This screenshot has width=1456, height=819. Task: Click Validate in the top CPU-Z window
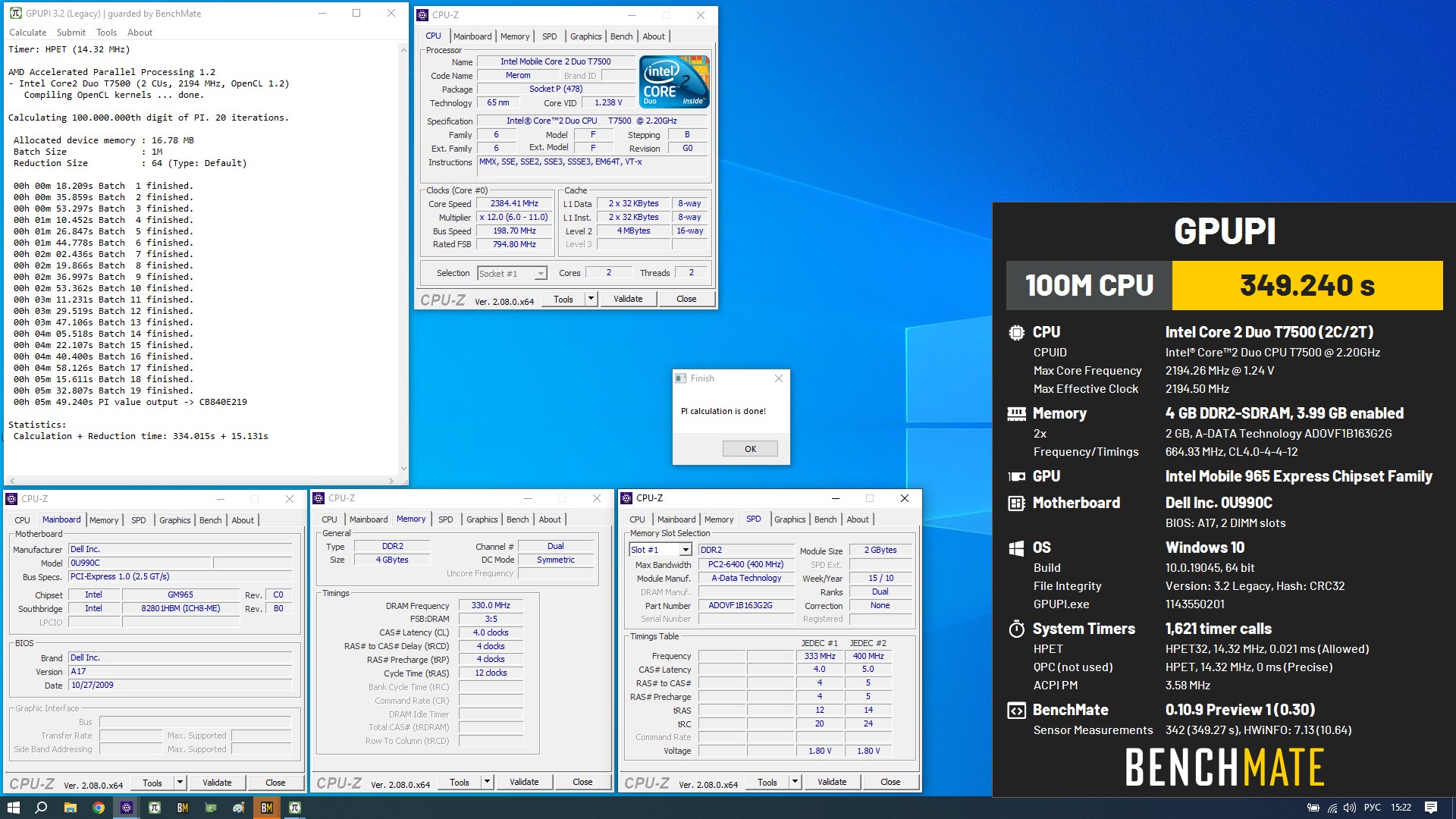click(x=628, y=299)
